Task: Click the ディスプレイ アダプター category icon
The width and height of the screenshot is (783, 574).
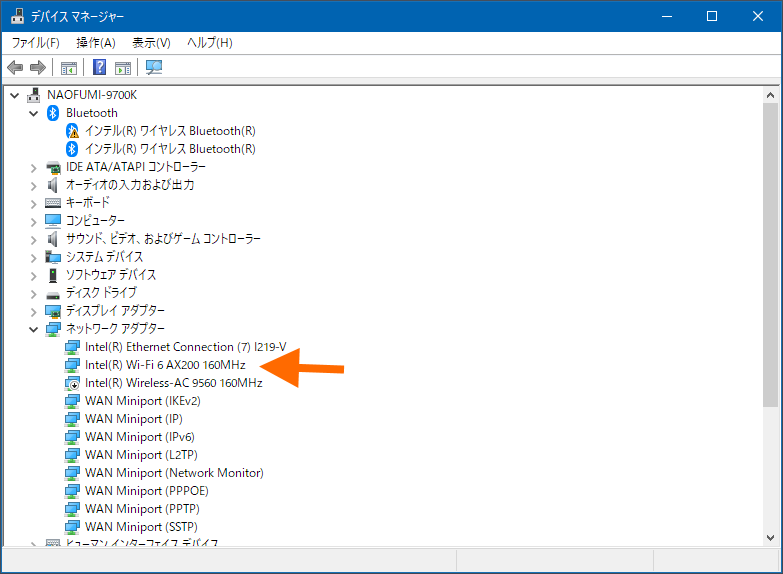Action: click(53, 311)
